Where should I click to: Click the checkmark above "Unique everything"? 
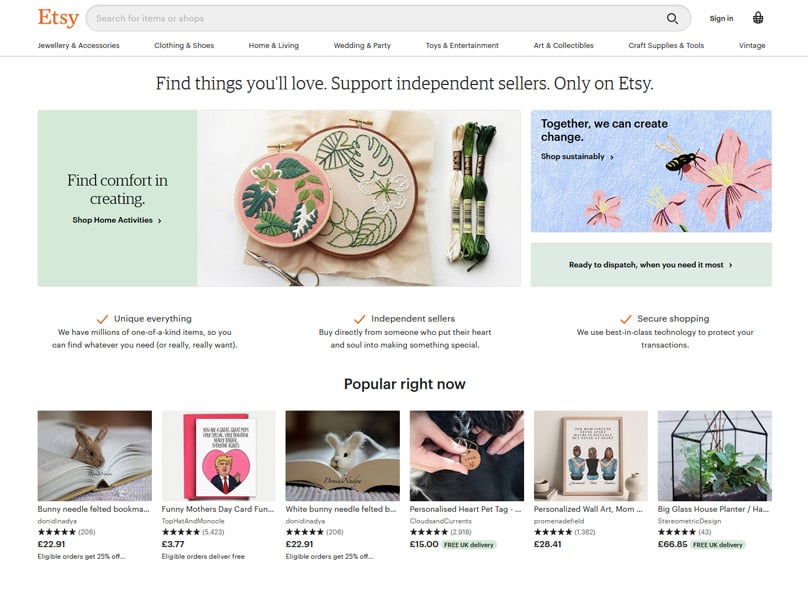100,318
